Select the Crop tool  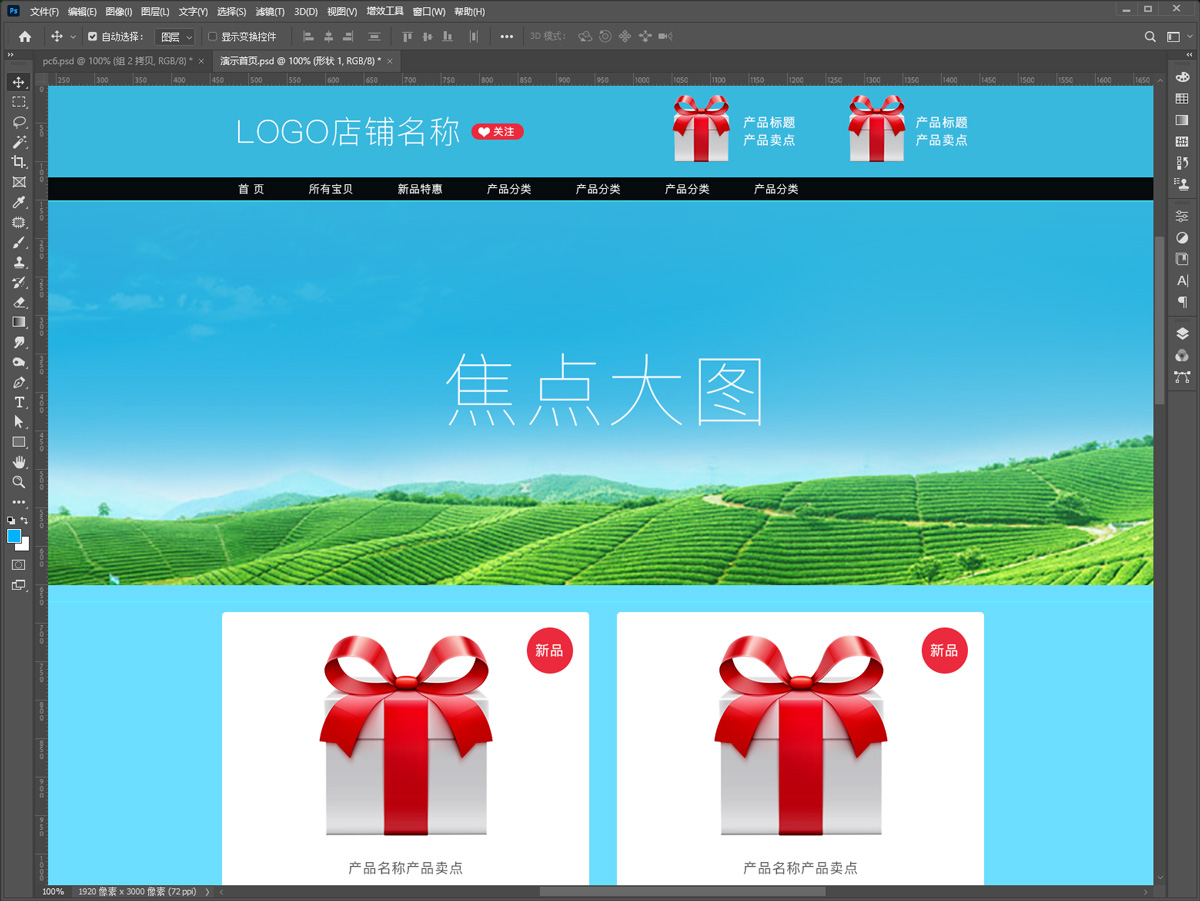point(18,162)
